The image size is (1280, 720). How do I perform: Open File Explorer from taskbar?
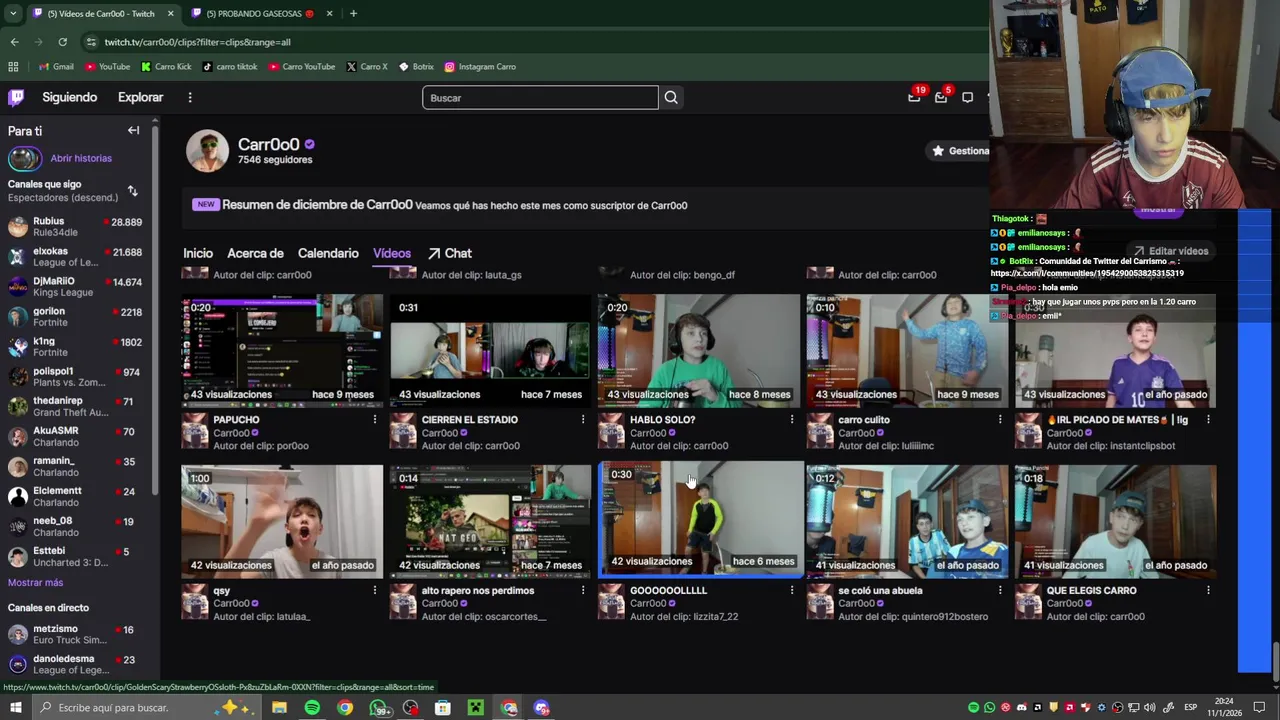279,708
